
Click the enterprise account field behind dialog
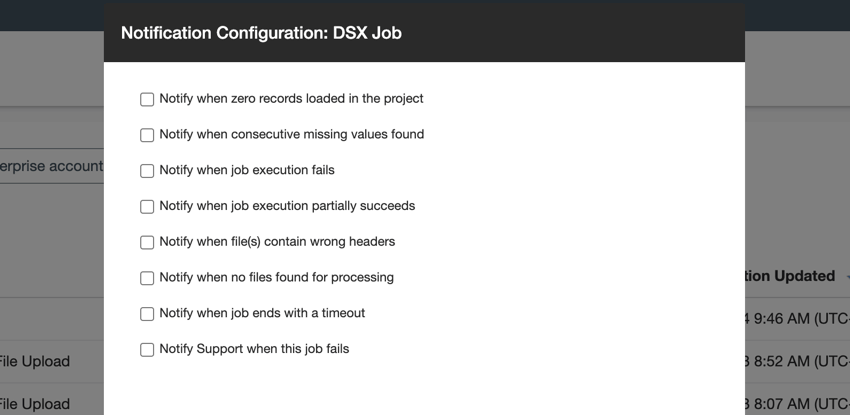51,166
